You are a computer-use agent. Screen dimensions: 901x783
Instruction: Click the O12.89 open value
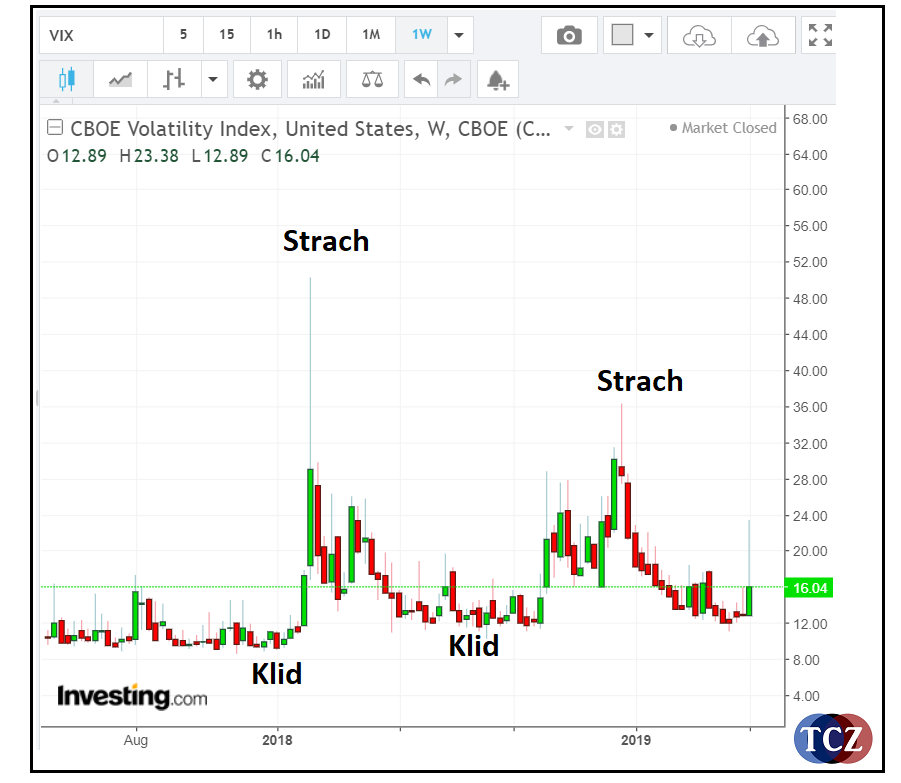pos(76,156)
